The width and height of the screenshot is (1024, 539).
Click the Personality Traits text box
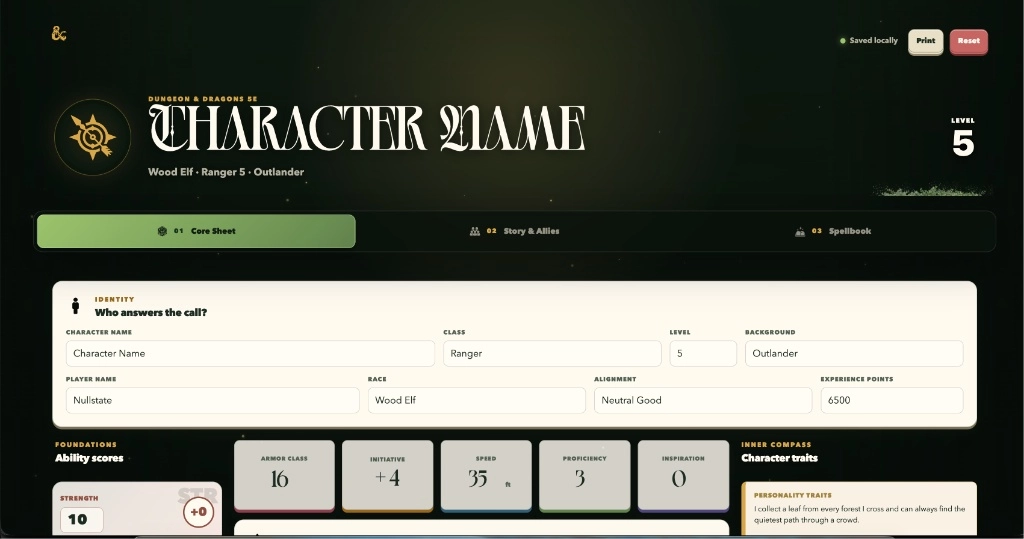point(859,510)
